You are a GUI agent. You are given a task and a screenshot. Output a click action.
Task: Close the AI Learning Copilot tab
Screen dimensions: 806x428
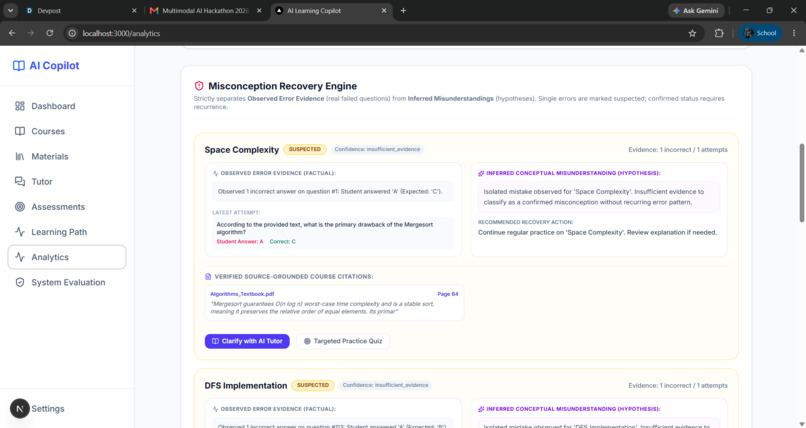coord(383,10)
